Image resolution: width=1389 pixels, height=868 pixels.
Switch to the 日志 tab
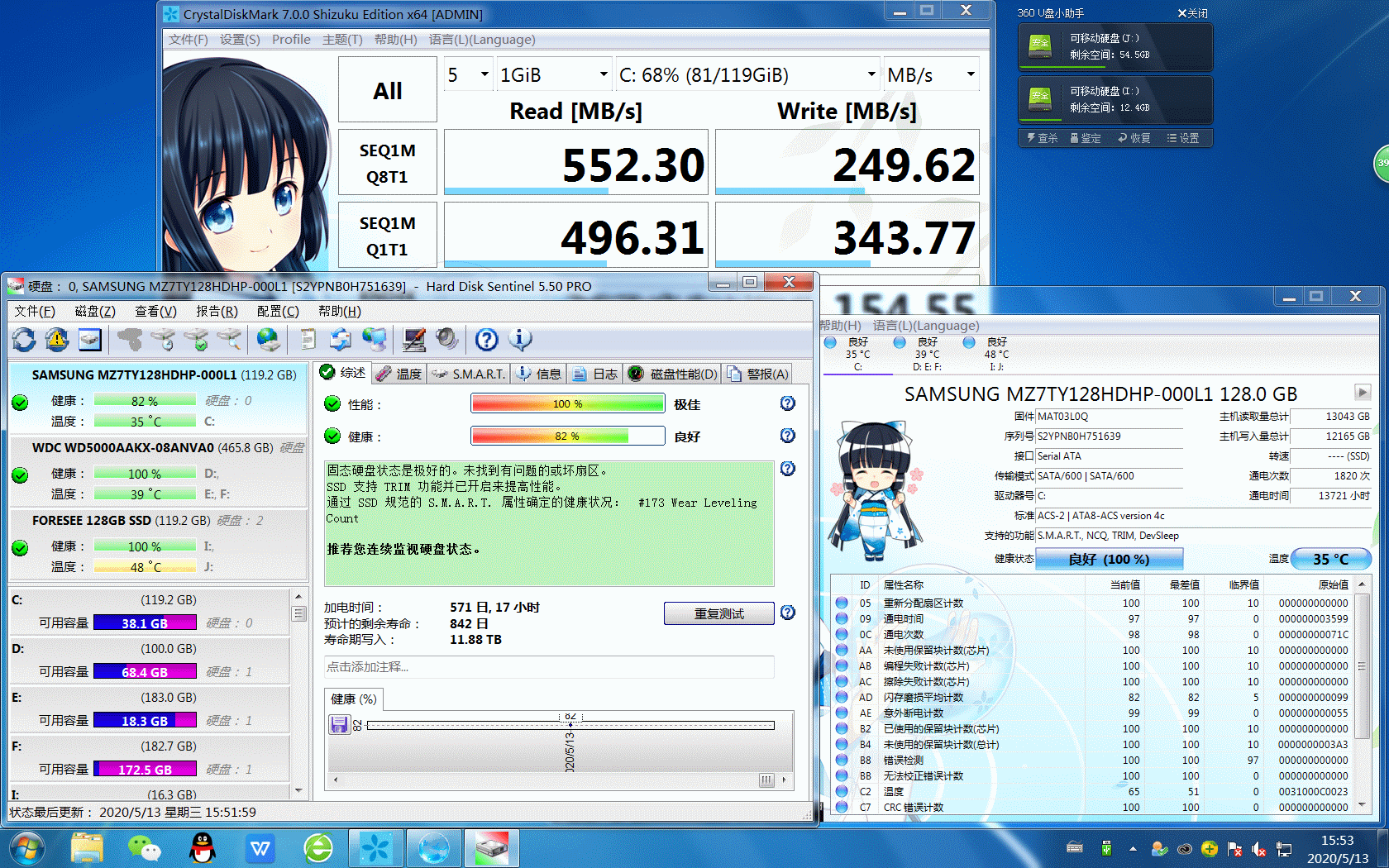595,374
